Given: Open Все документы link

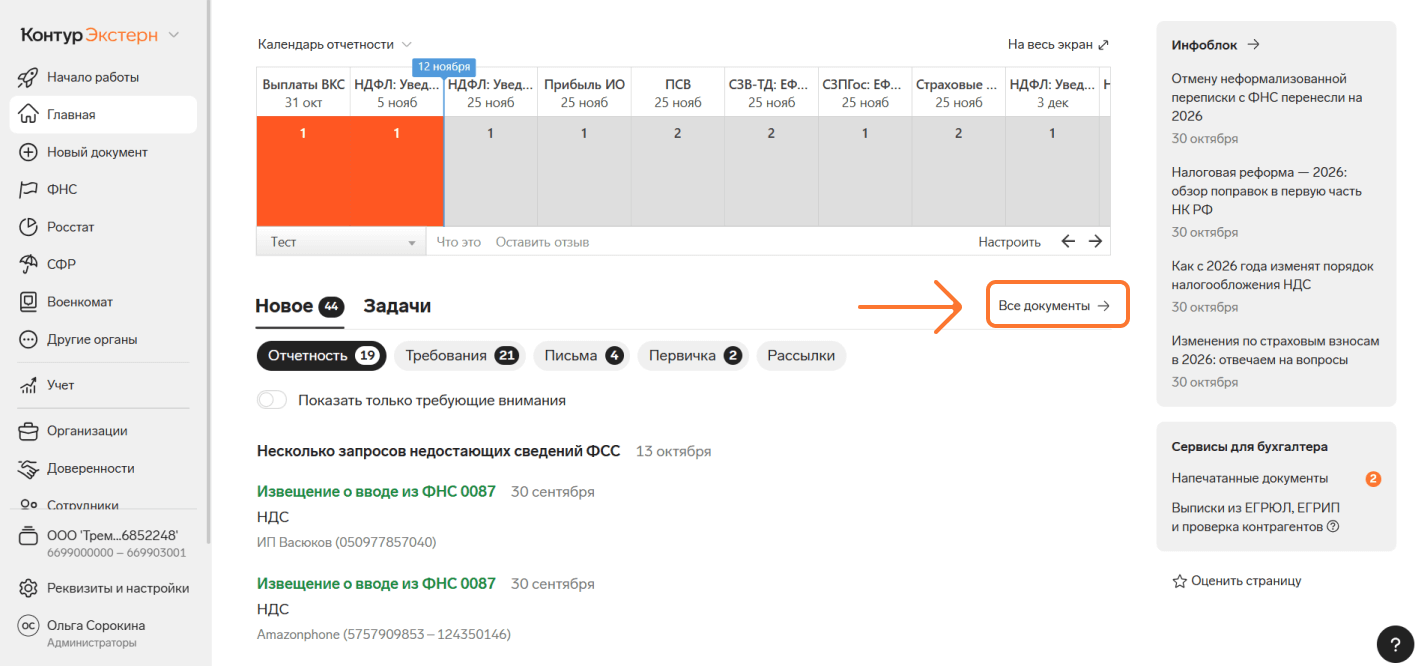Looking at the screenshot, I should click(1055, 306).
